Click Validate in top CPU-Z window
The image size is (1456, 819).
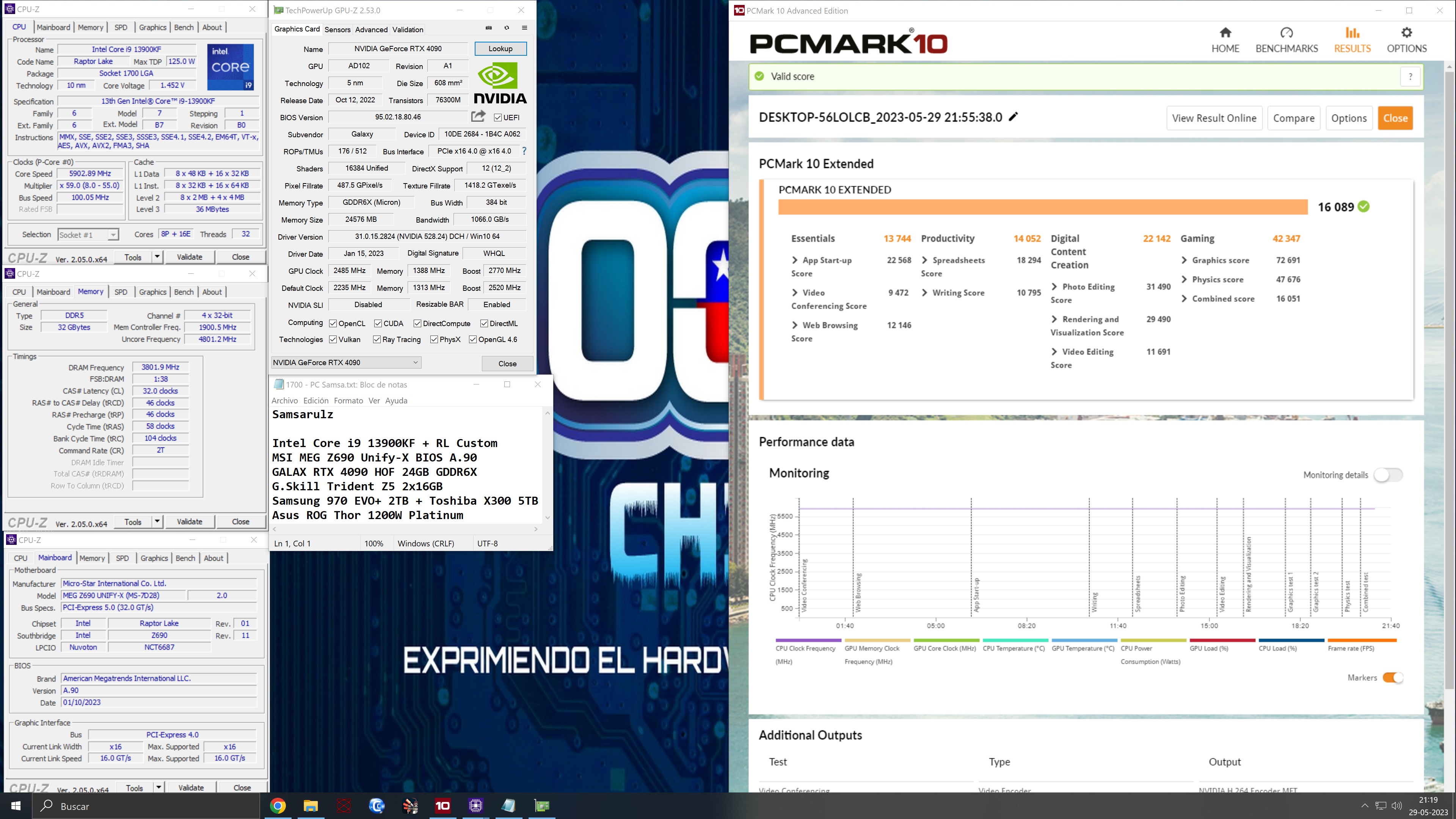click(189, 257)
